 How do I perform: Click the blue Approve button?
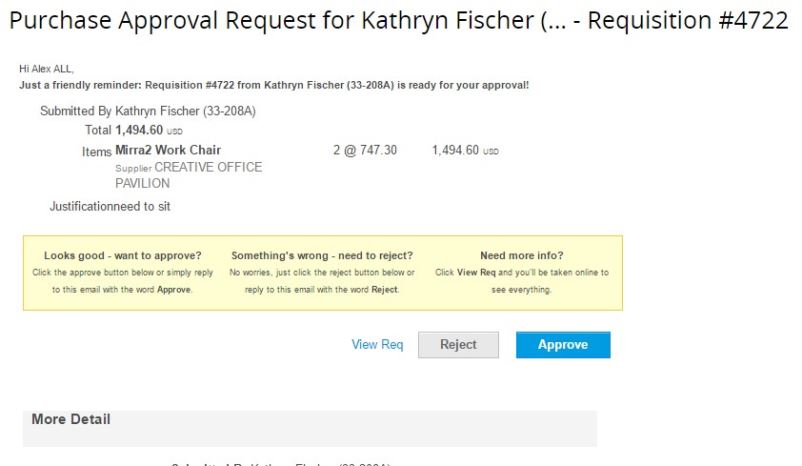(563, 345)
